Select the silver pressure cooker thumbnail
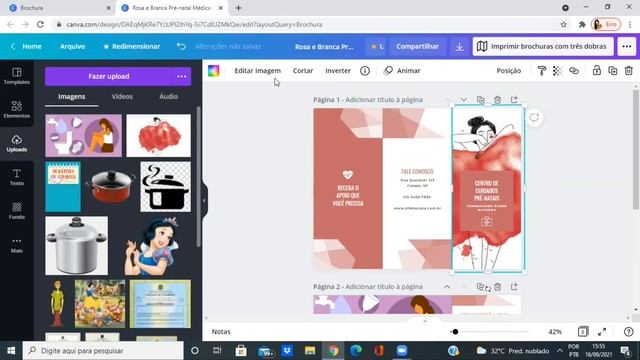Image resolution: width=640 pixels, height=360 pixels. (76, 246)
